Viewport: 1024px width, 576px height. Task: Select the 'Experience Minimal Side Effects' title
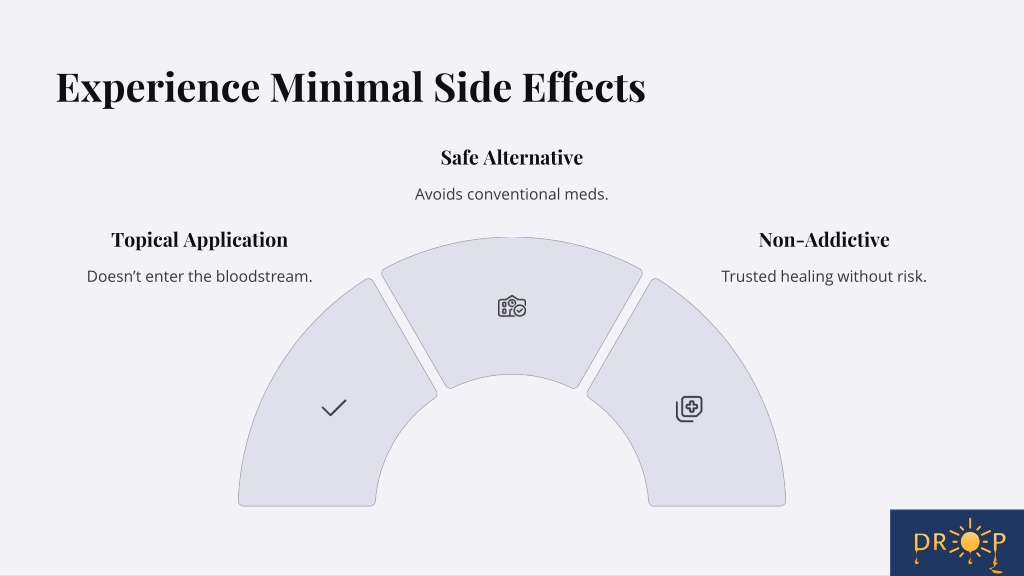tap(351, 87)
